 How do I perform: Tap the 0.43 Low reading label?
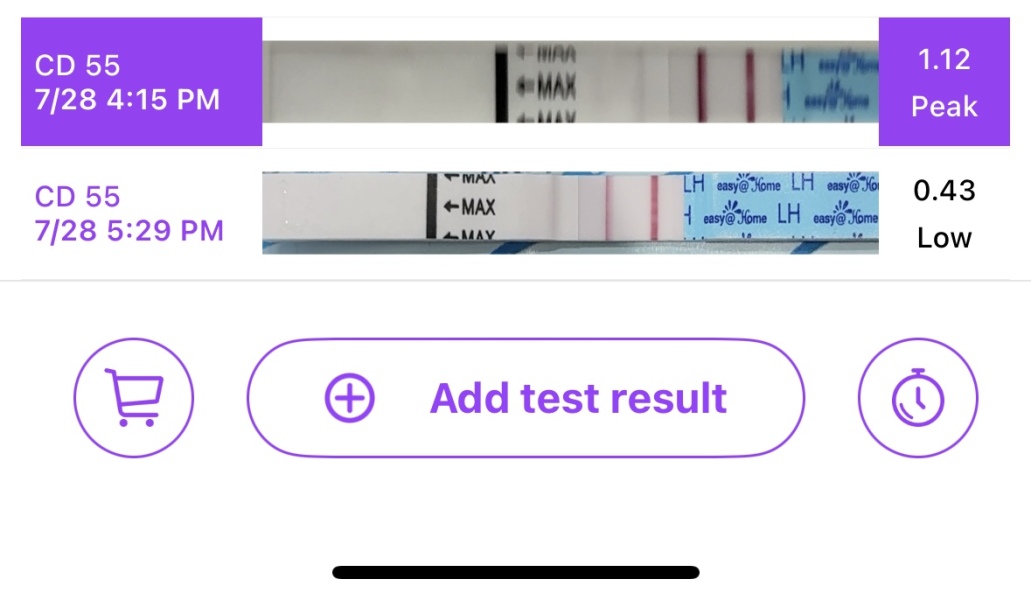tap(944, 212)
